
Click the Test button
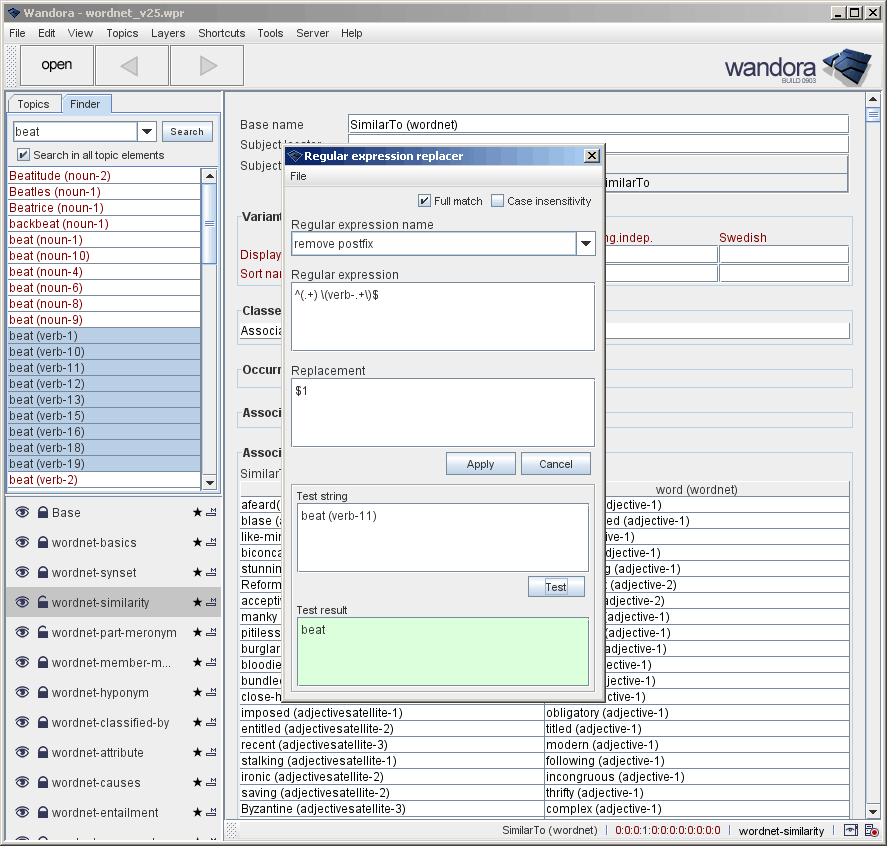556,587
